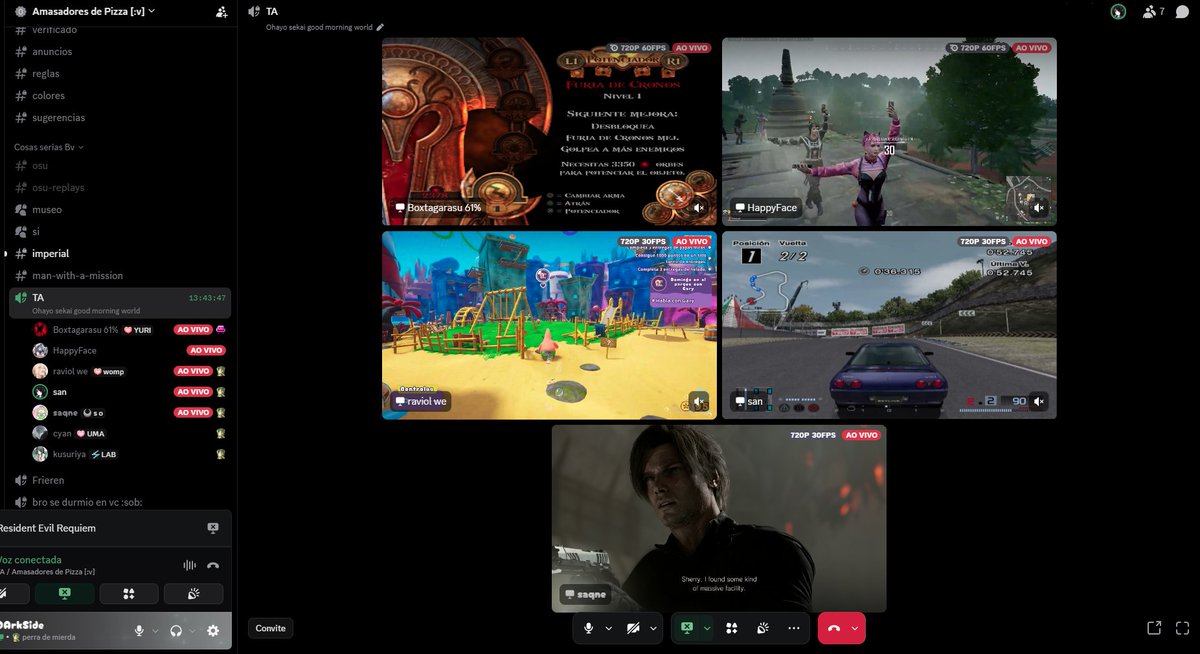Click the pencil icon to edit channel status

coord(380,28)
